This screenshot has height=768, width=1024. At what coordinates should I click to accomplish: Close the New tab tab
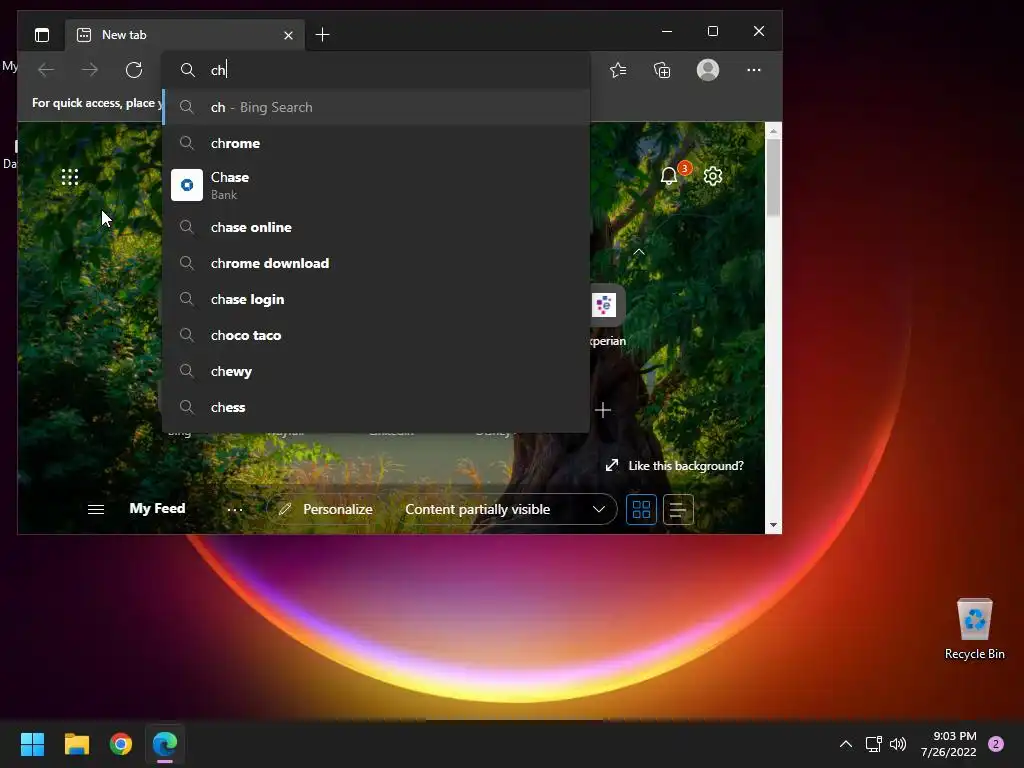(288, 35)
